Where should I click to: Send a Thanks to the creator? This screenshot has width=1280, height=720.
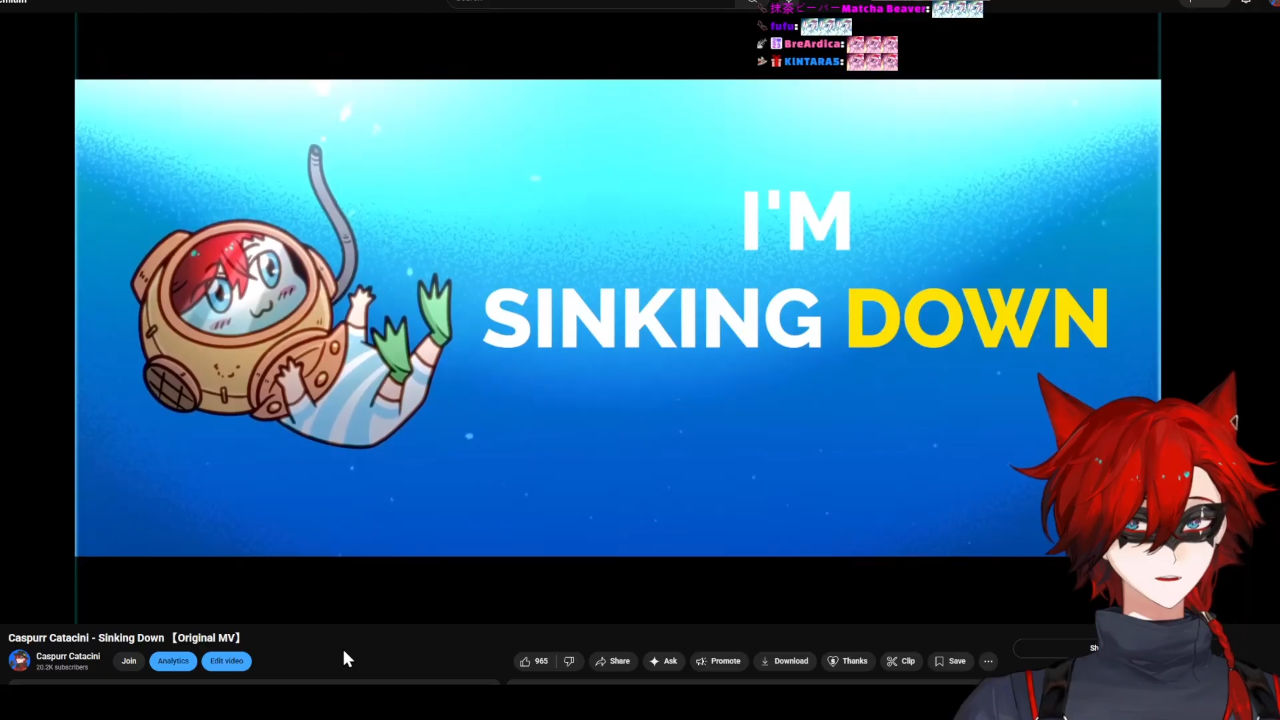pos(847,661)
